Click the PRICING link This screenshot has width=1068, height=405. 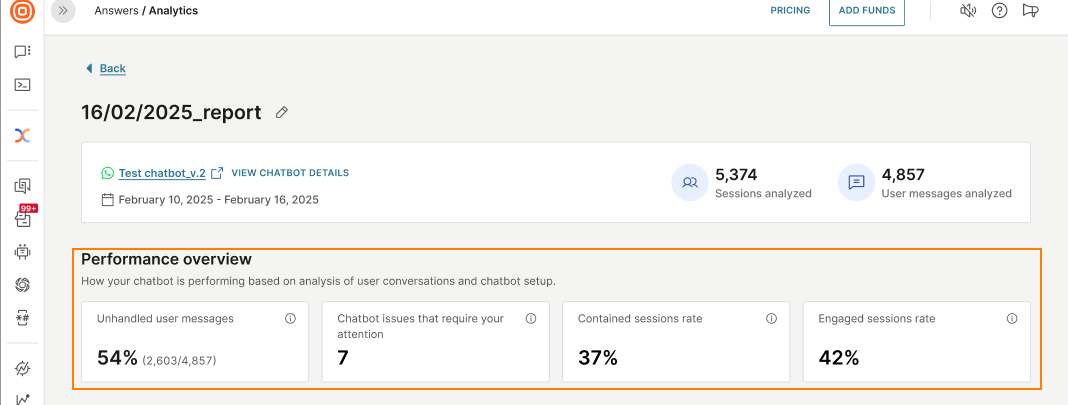790,11
